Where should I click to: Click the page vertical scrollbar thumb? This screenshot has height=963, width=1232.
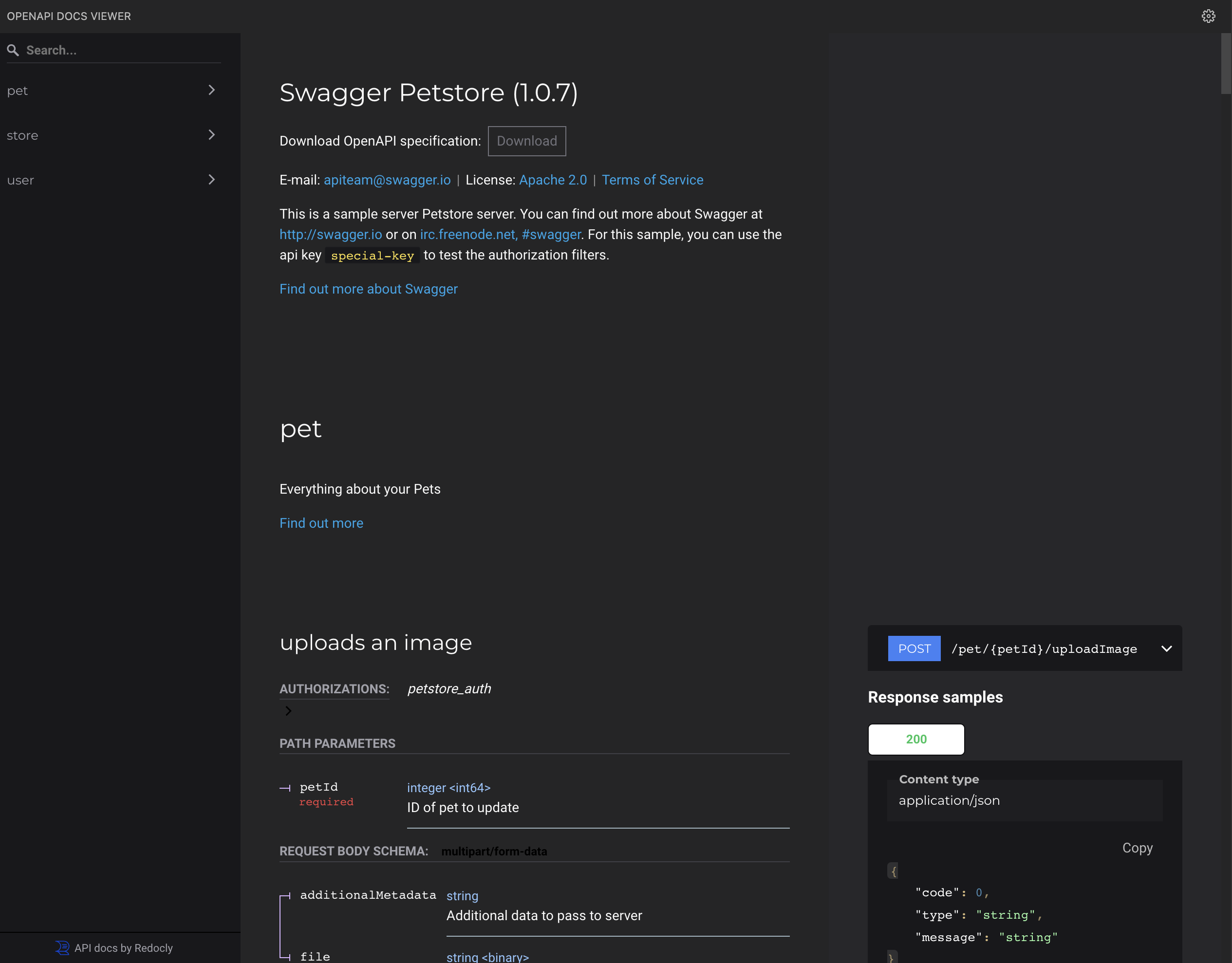[1225, 63]
